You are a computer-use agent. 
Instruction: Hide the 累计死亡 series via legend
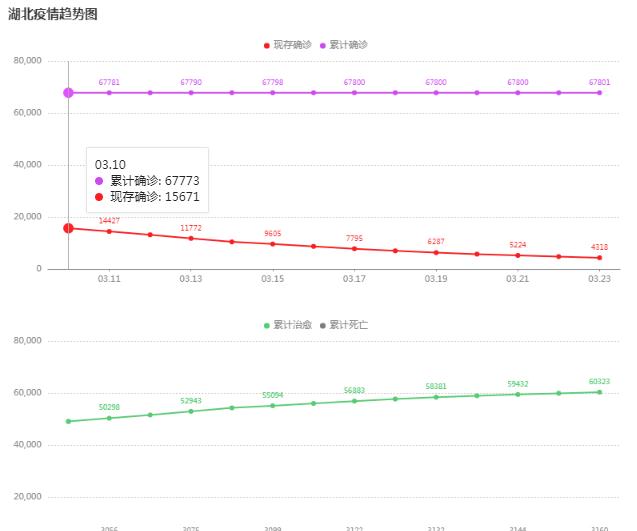click(x=342, y=325)
